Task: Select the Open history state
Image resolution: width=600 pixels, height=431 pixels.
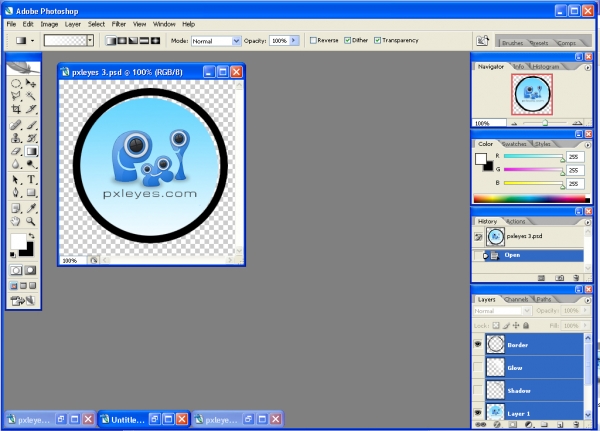Action: pyautogui.click(x=533, y=255)
